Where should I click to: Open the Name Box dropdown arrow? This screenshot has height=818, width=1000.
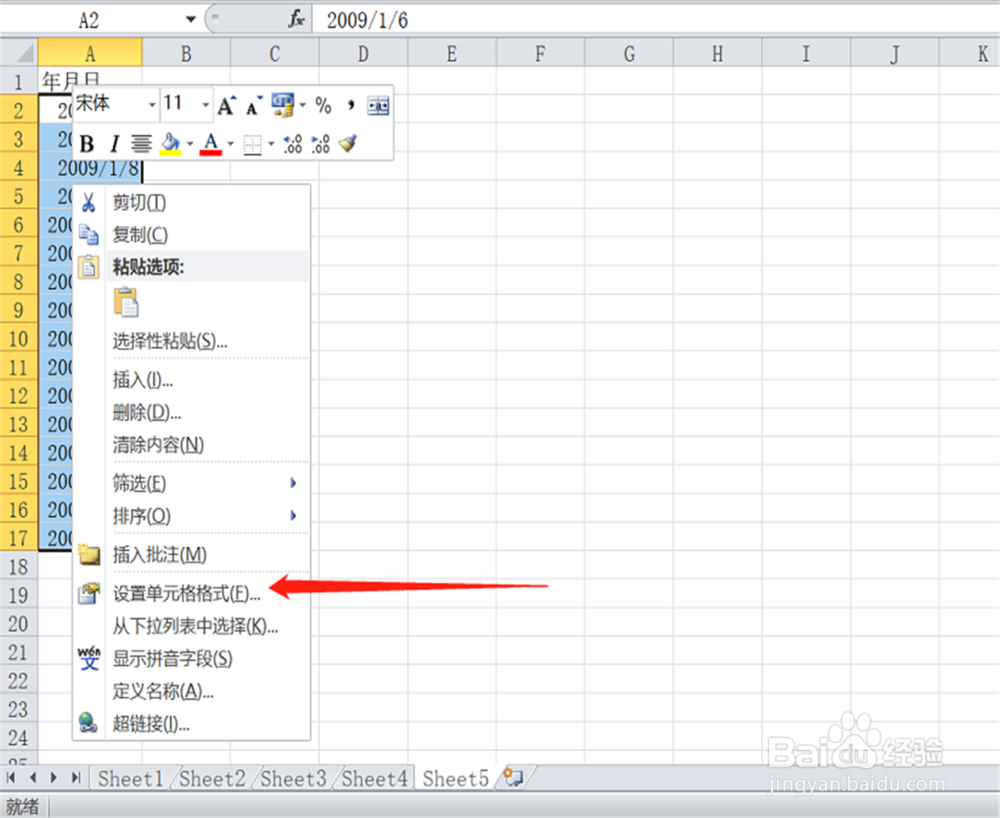pos(190,20)
